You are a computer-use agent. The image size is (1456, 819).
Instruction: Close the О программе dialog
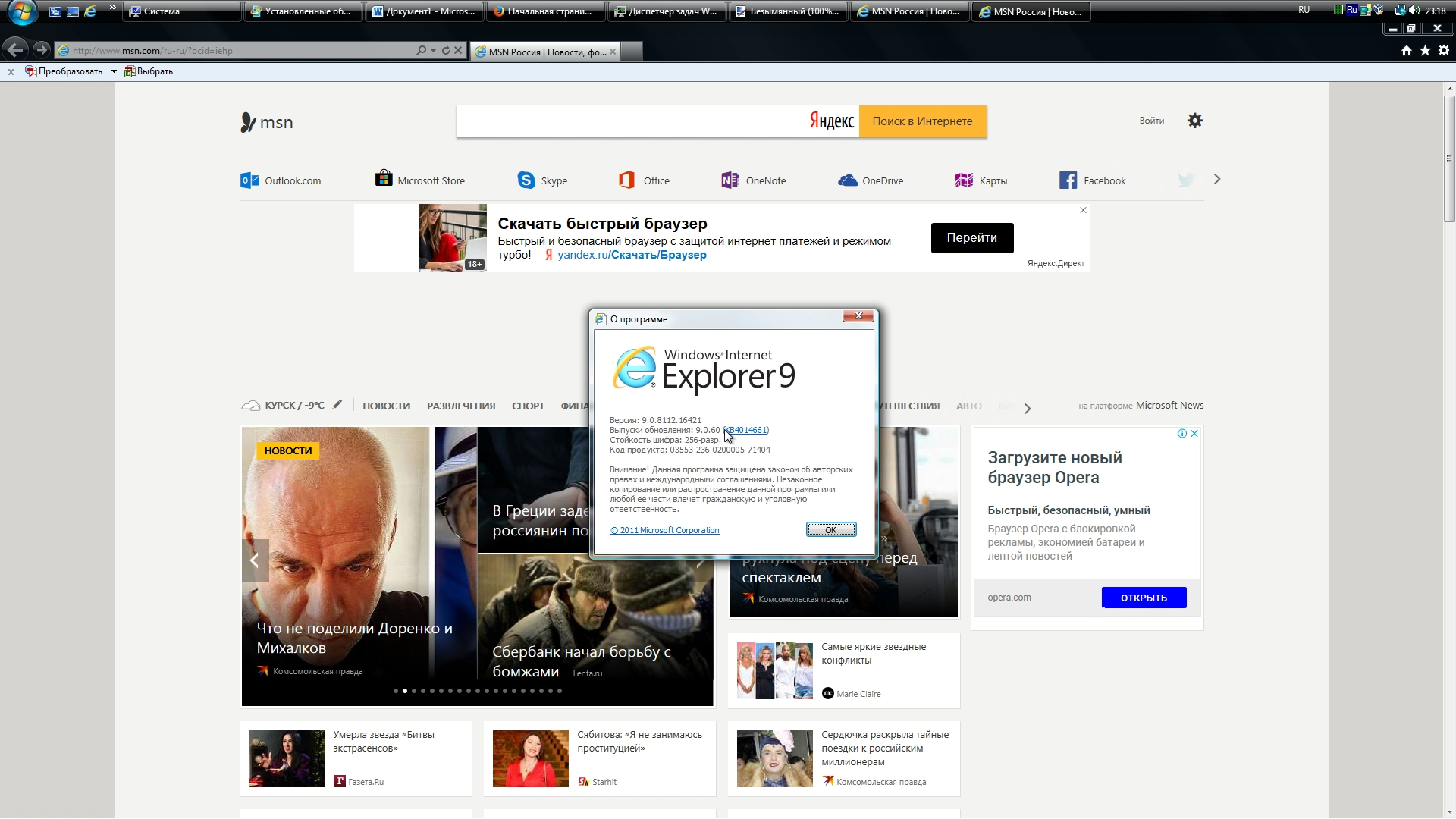[858, 315]
